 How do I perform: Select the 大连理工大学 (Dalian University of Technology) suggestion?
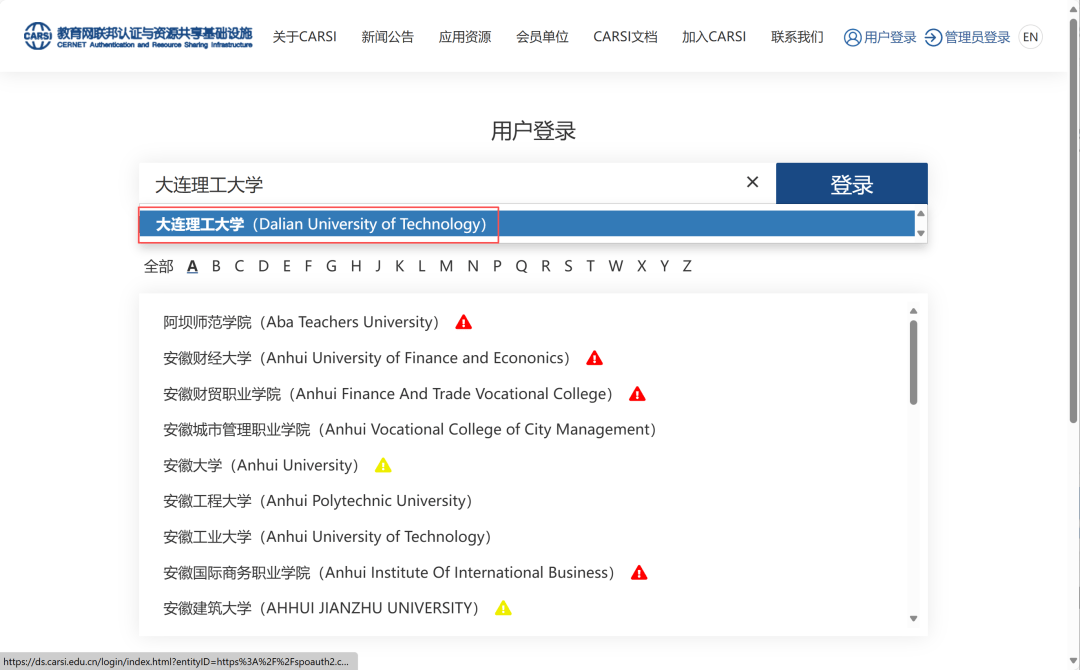(x=527, y=224)
